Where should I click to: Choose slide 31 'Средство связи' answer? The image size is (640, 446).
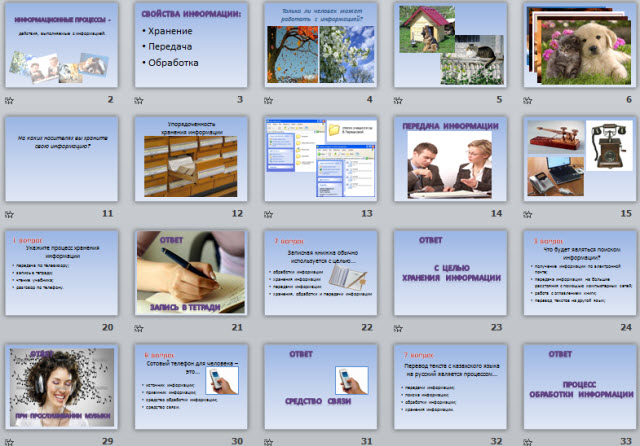320,385
